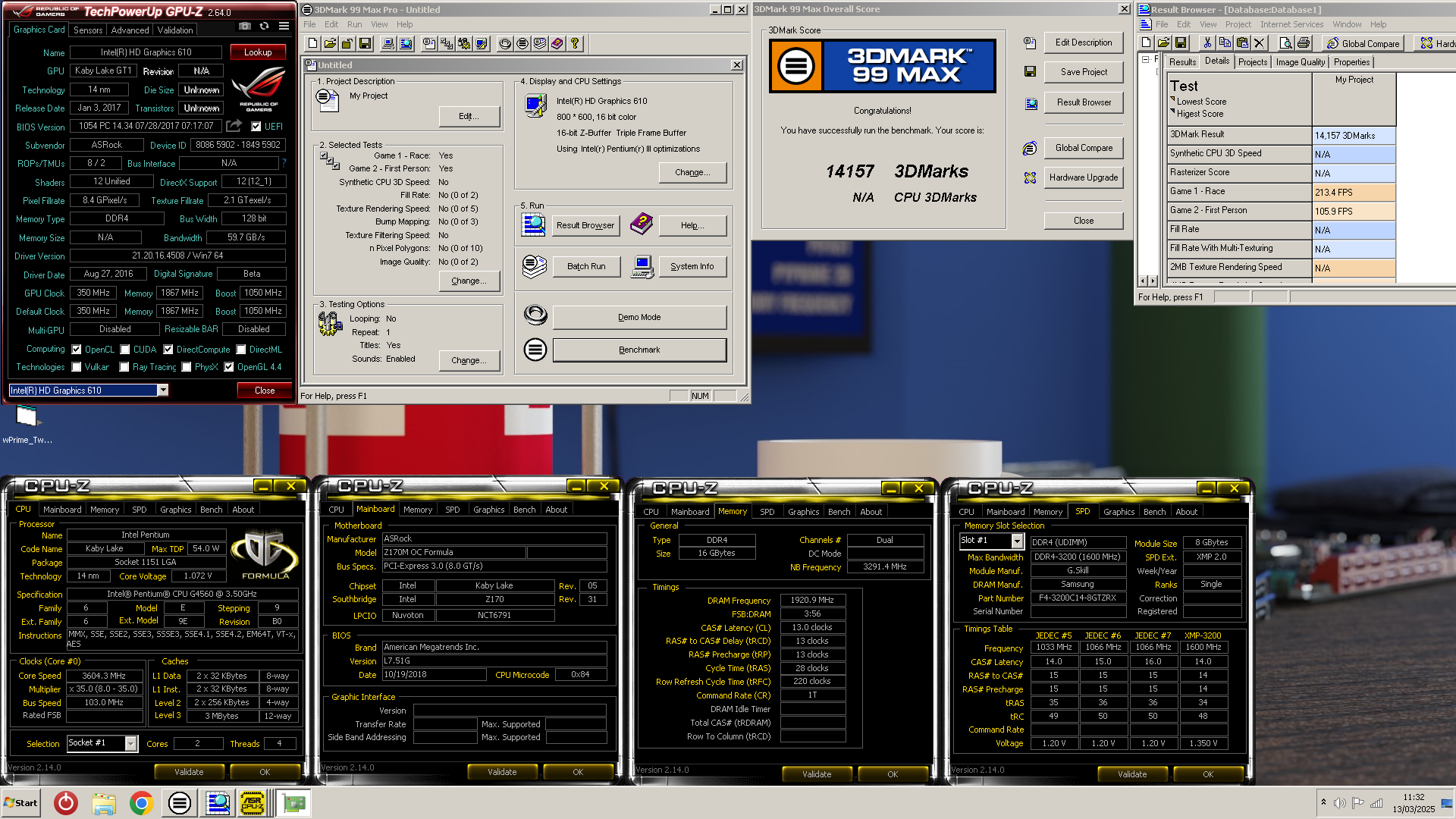Click the System Info button

point(692,266)
